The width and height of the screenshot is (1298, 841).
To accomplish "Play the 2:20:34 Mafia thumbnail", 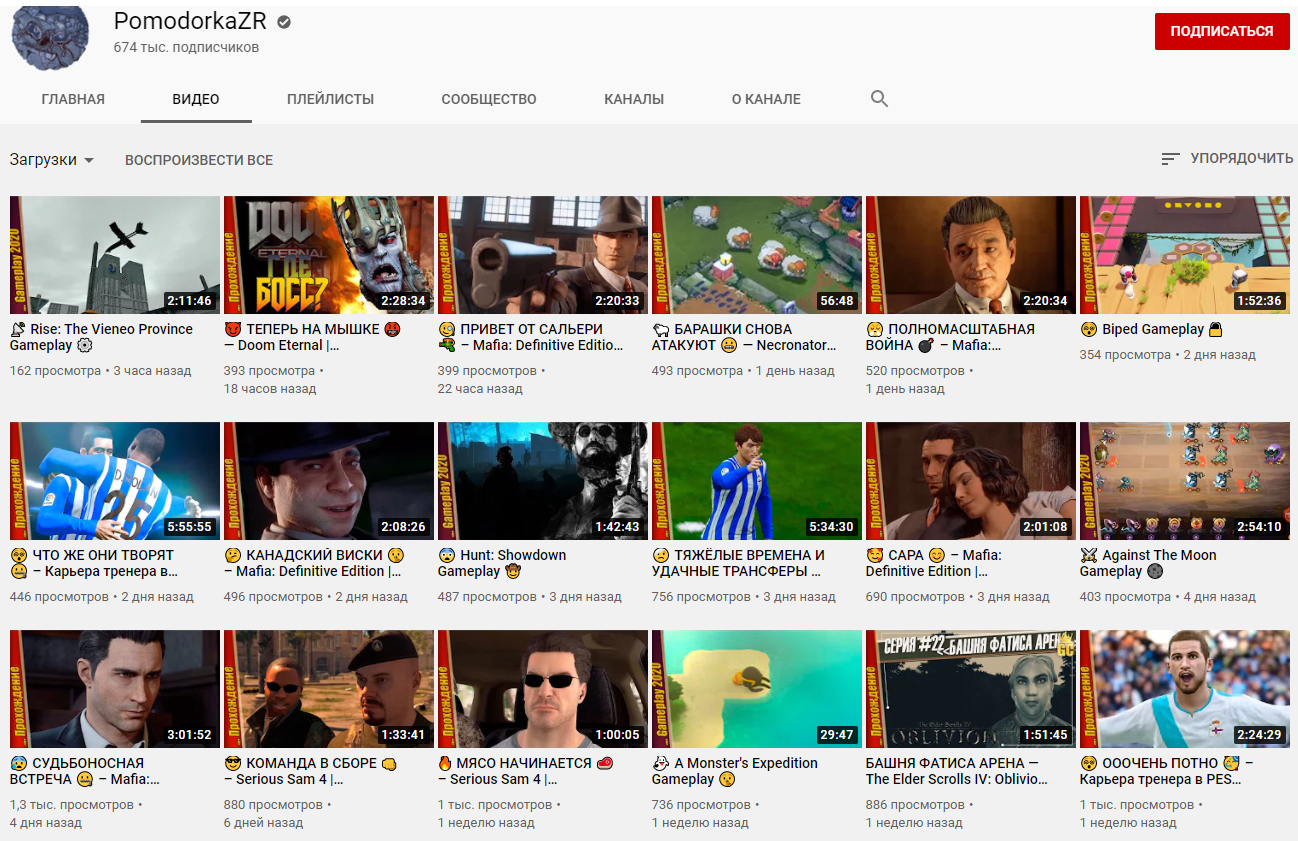I will (971, 255).
